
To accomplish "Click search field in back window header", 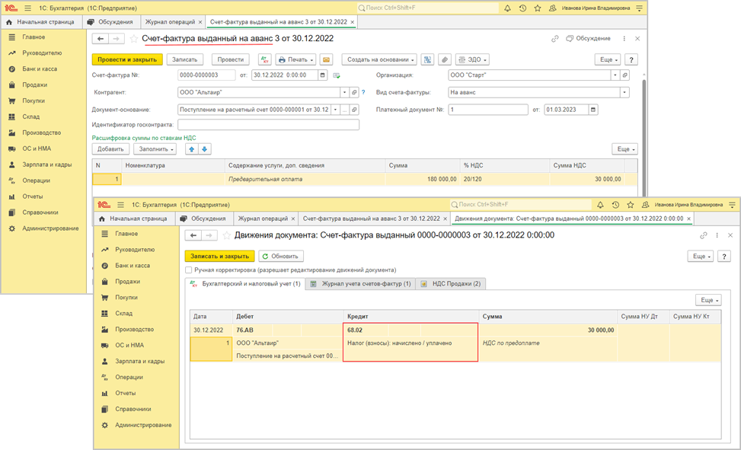I will [428, 8].
